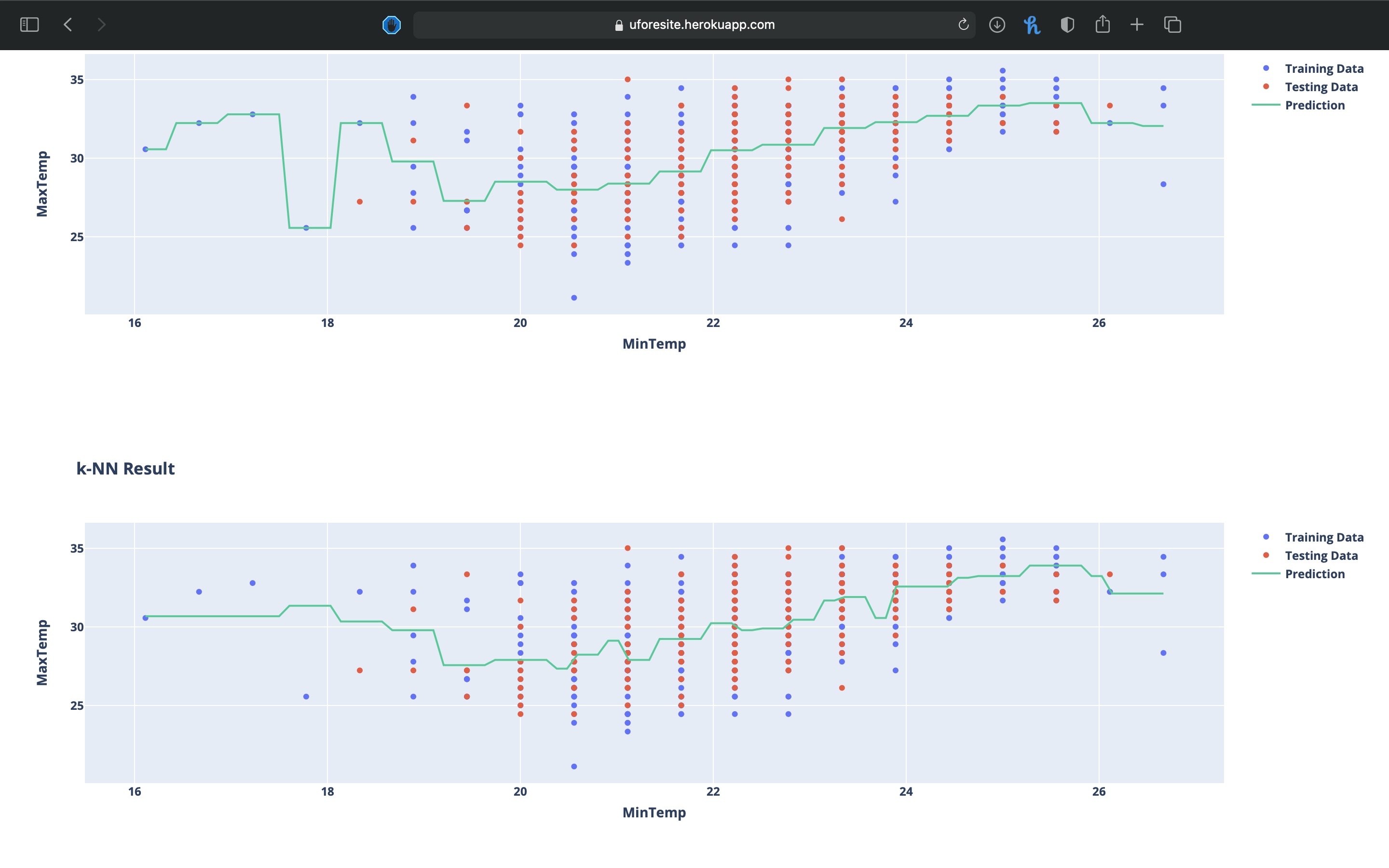Click the blue hand ad-blocker icon
This screenshot has height=868, width=1389.
[x=392, y=25]
